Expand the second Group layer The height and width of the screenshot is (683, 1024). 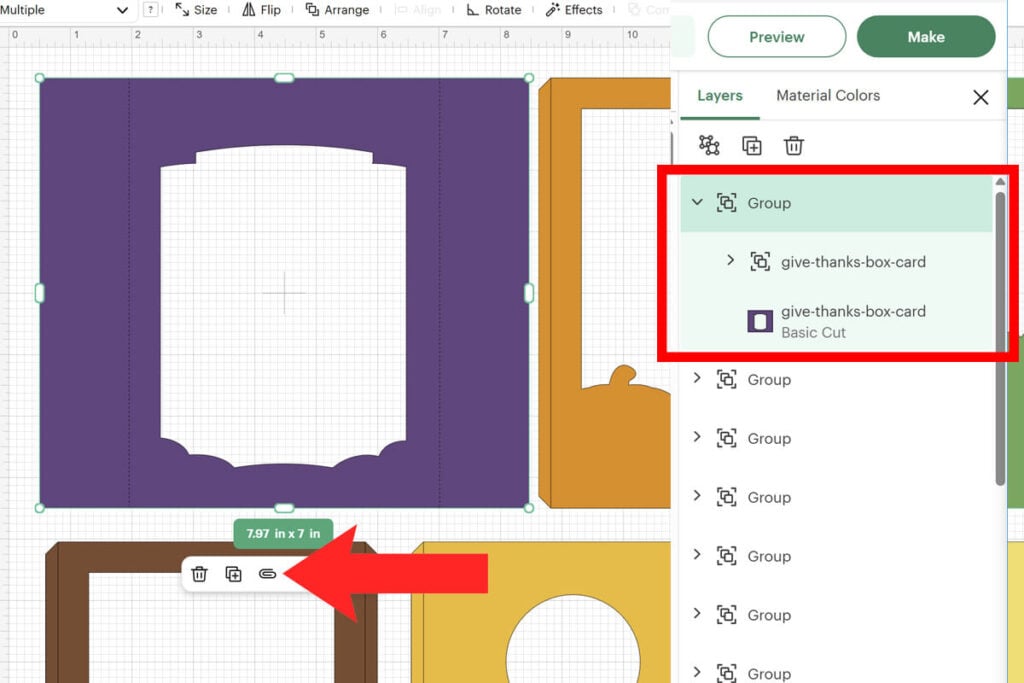pos(697,378)
